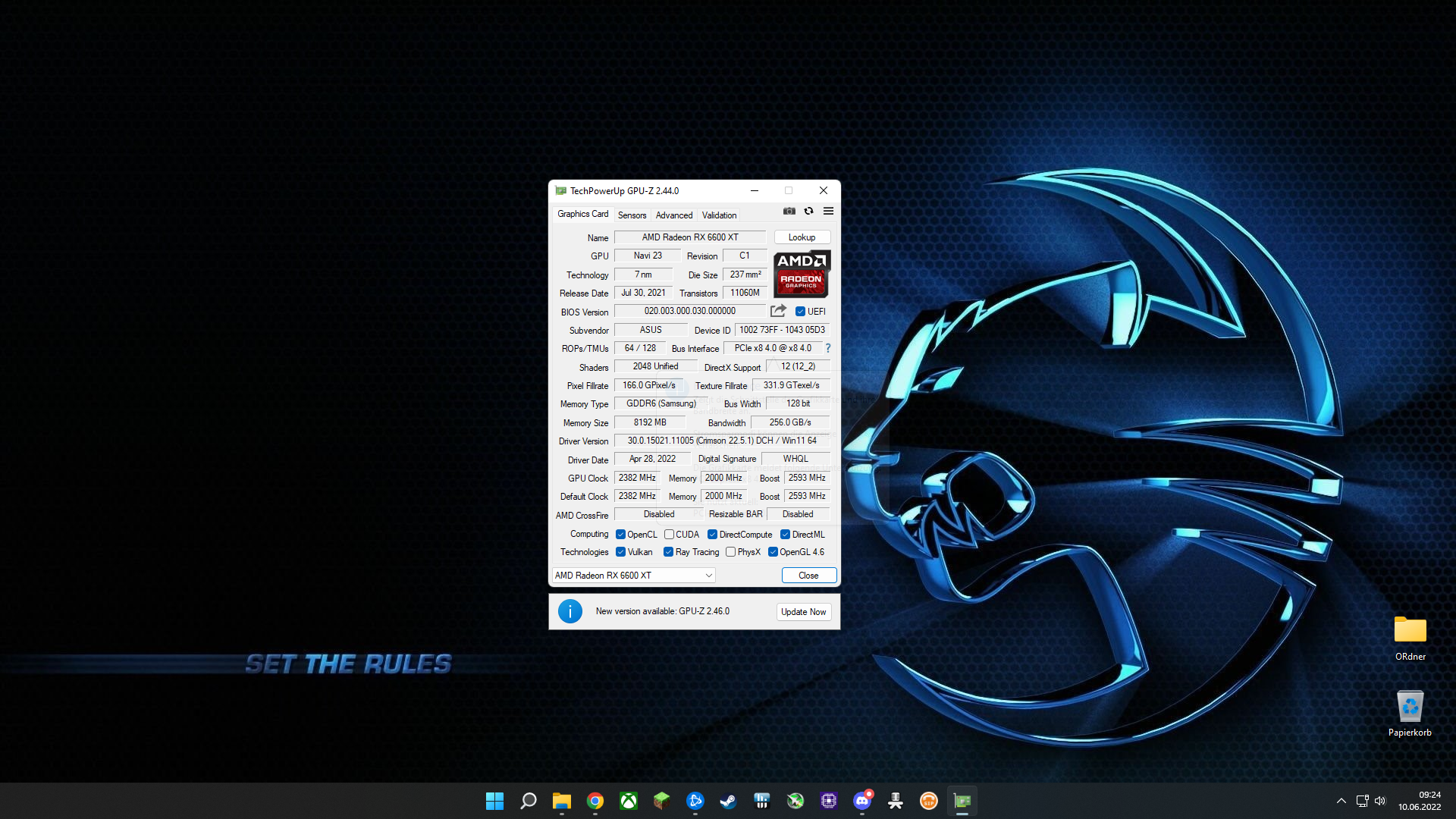Toggle the Ray Tracing checkbox

click(668, 552)
